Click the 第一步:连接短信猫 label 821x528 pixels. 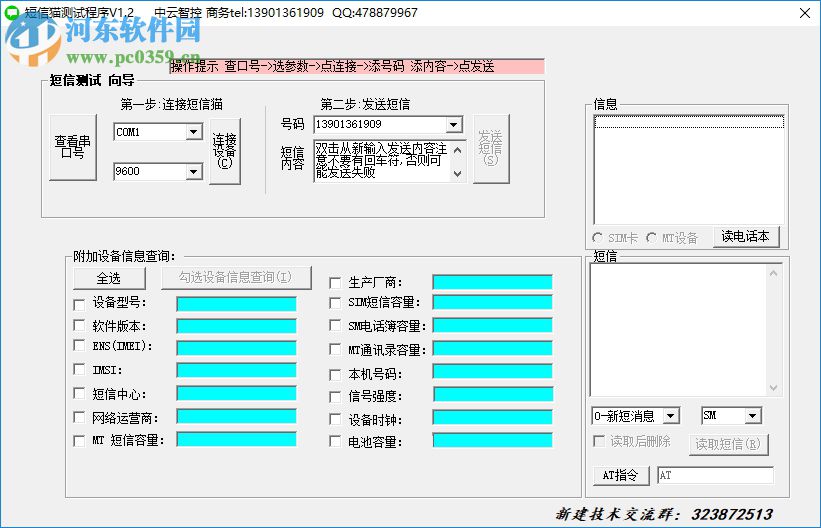click(172, 104)
